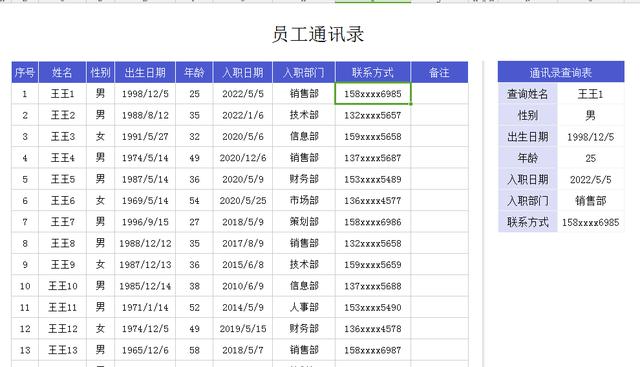Select contact cell 137xxxx5687
The width and height of the screenshot is (640, 367).
373,158
